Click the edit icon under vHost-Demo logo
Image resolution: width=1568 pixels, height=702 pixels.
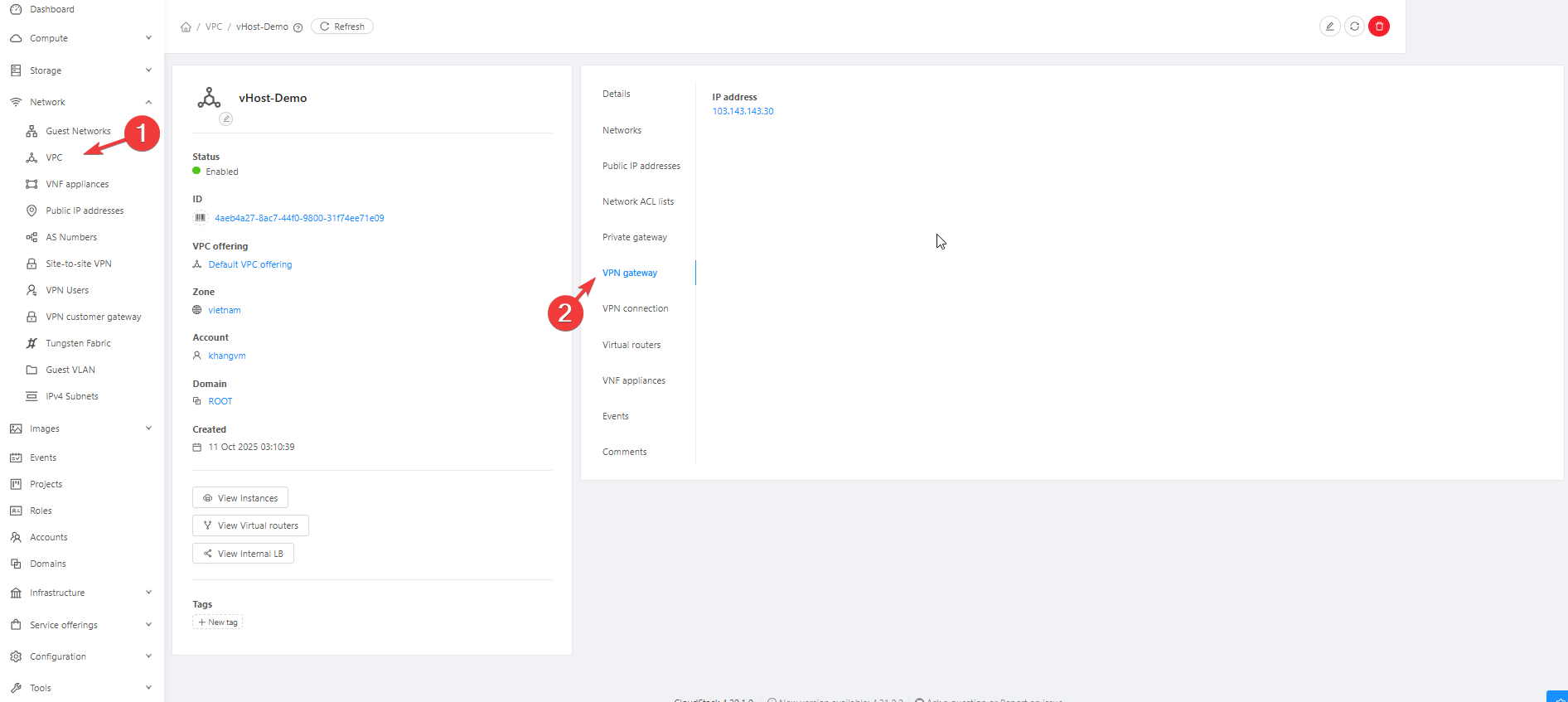click(225, 119)
